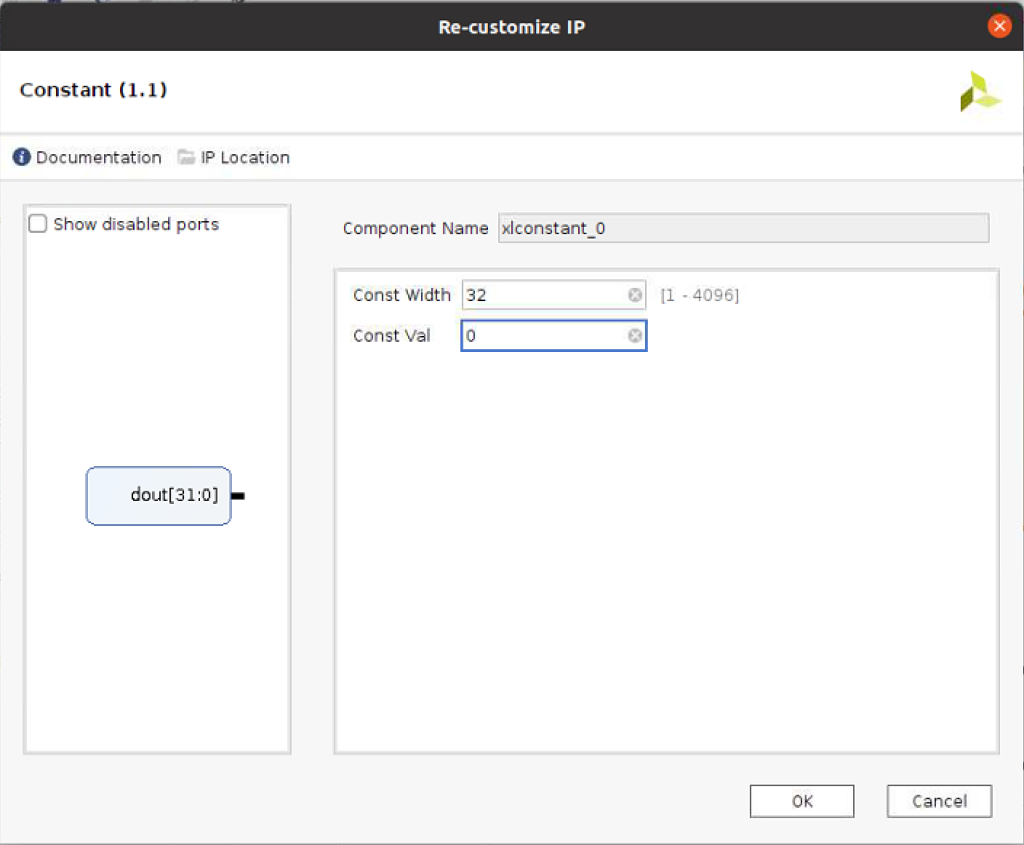Click the Component Name text box
This screenshot has height=845, width=1024.
click(x=743, y=228)
